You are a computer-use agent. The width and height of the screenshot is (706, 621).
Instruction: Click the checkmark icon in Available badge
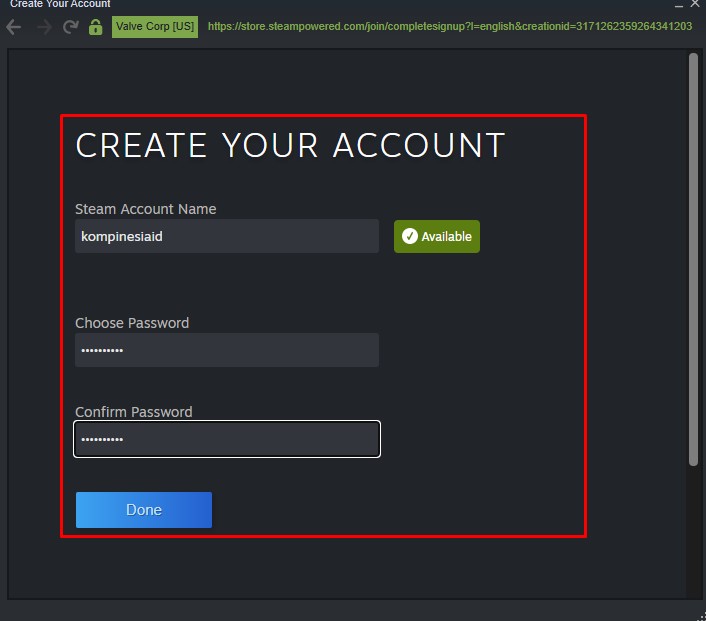click(410, 236)
